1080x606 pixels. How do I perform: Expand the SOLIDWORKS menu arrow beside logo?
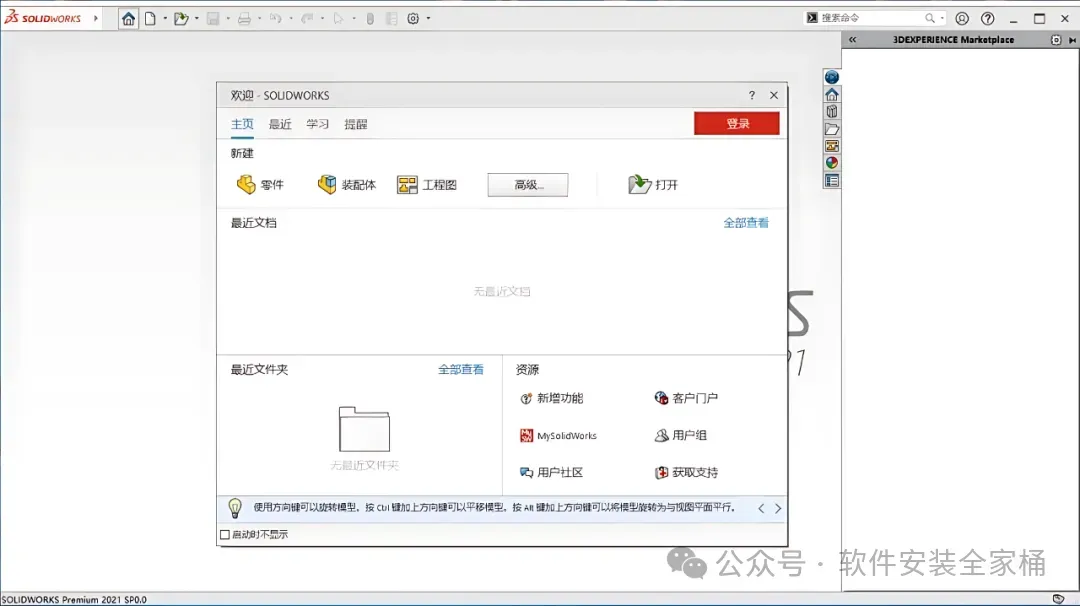click(96, 19)
